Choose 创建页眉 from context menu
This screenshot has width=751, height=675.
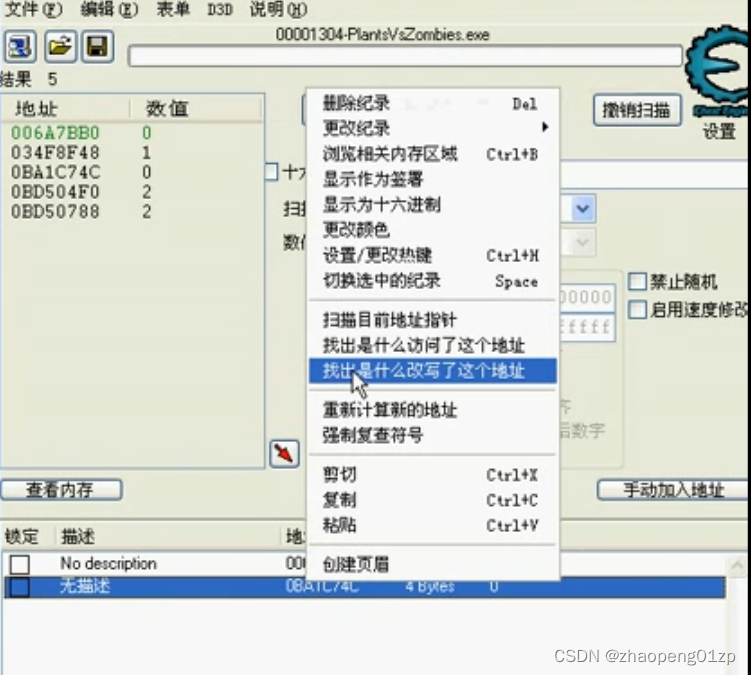[x=433, y=564]
